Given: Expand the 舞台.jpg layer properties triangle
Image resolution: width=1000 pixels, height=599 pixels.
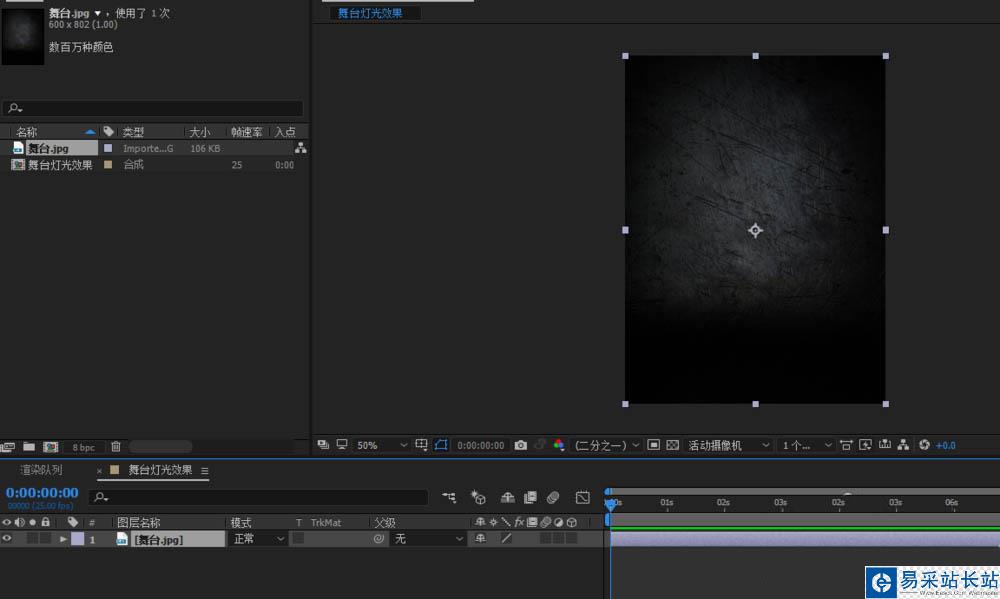Looking at the screenshot, I should pyautogui.click(x=63, y=539).
